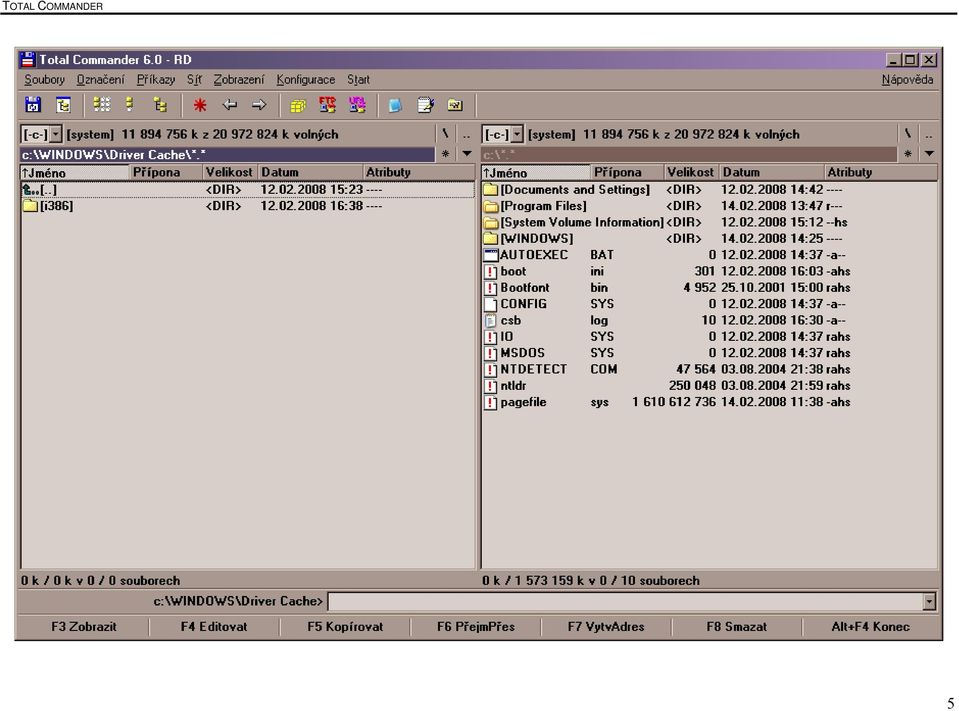Select the [System Volume Information] row

tap(709, 223)
